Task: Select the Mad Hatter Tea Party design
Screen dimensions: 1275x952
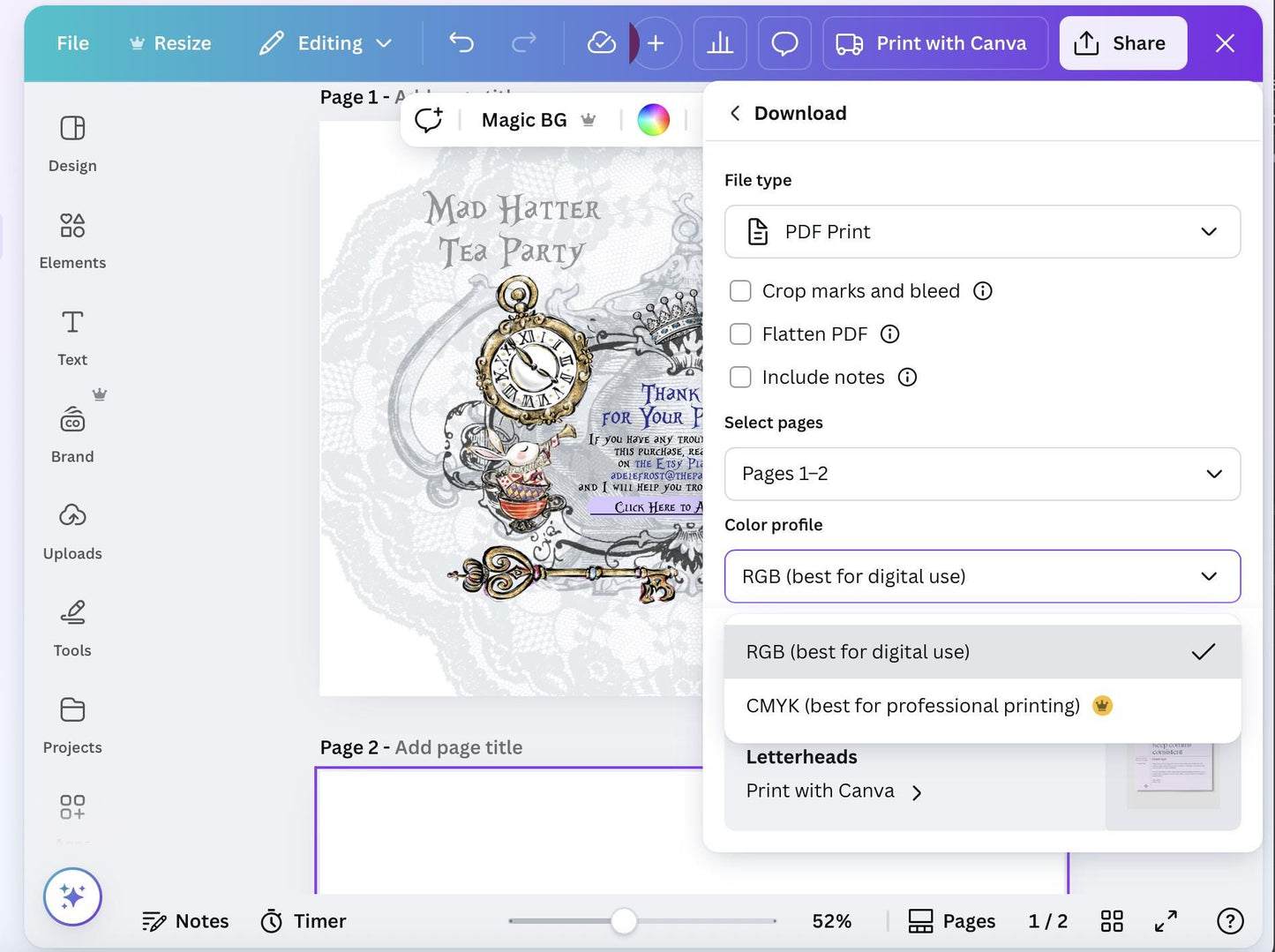Action: [x=512, y=409]
